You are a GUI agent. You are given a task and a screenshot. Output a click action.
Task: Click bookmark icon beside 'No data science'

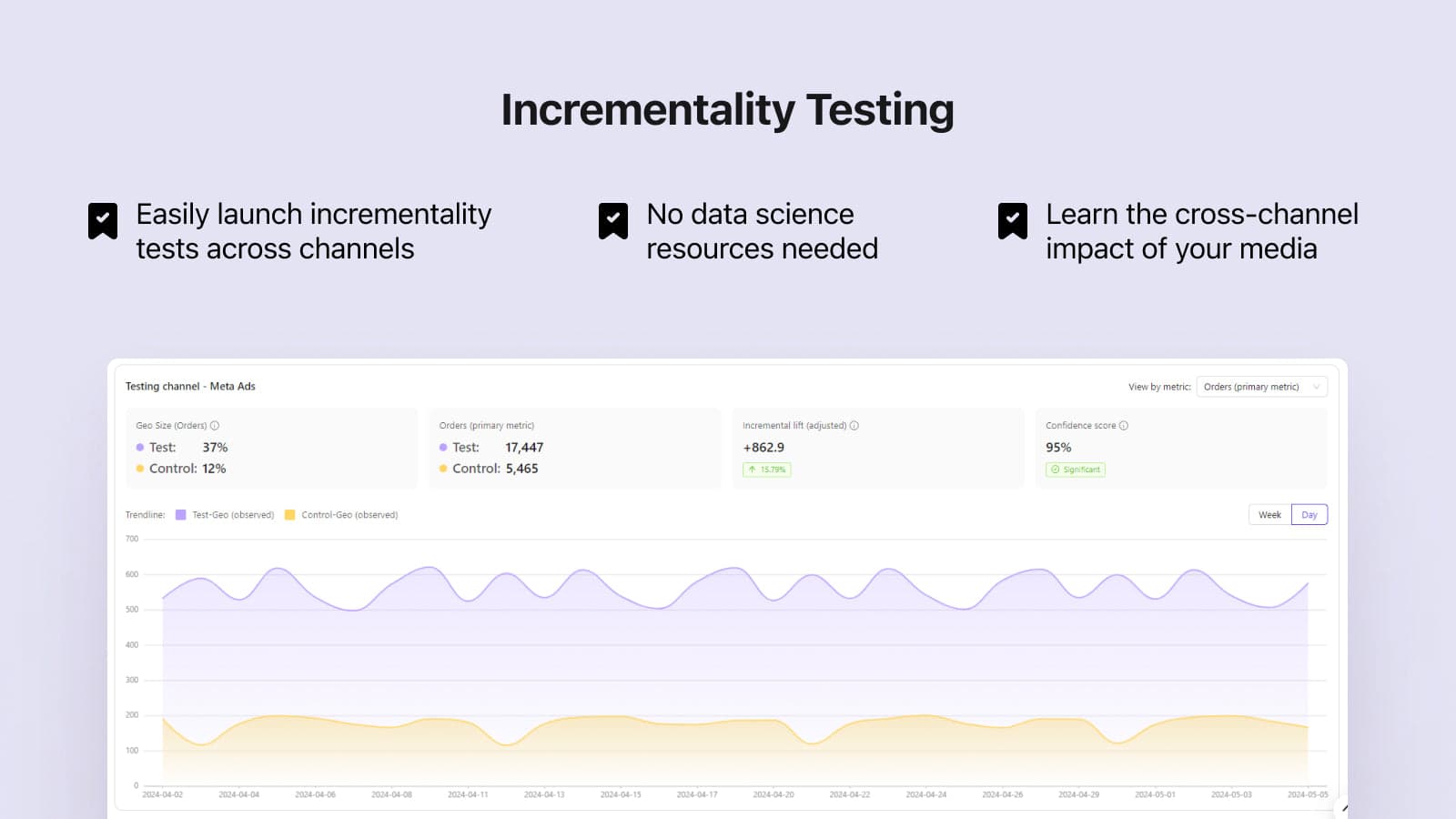(613, 220)
